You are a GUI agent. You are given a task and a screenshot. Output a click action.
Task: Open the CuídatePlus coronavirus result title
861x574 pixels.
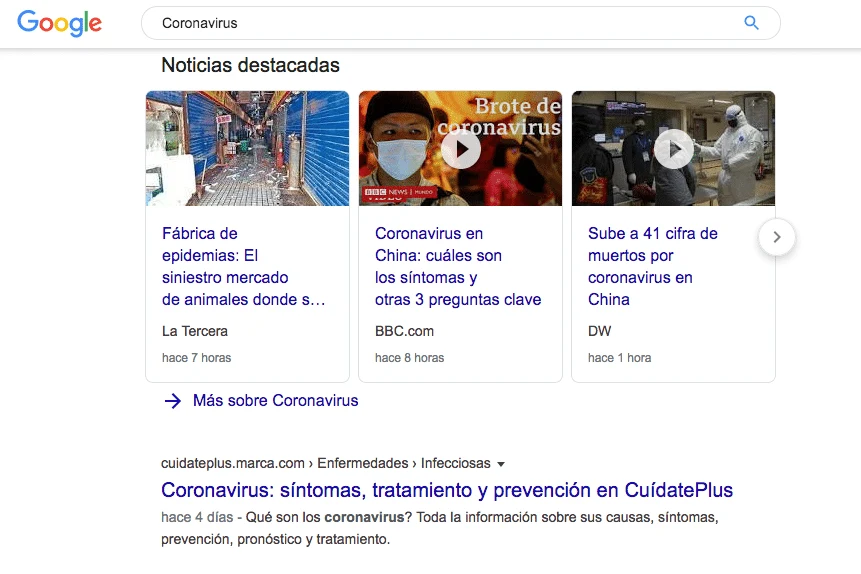(447, 490)
